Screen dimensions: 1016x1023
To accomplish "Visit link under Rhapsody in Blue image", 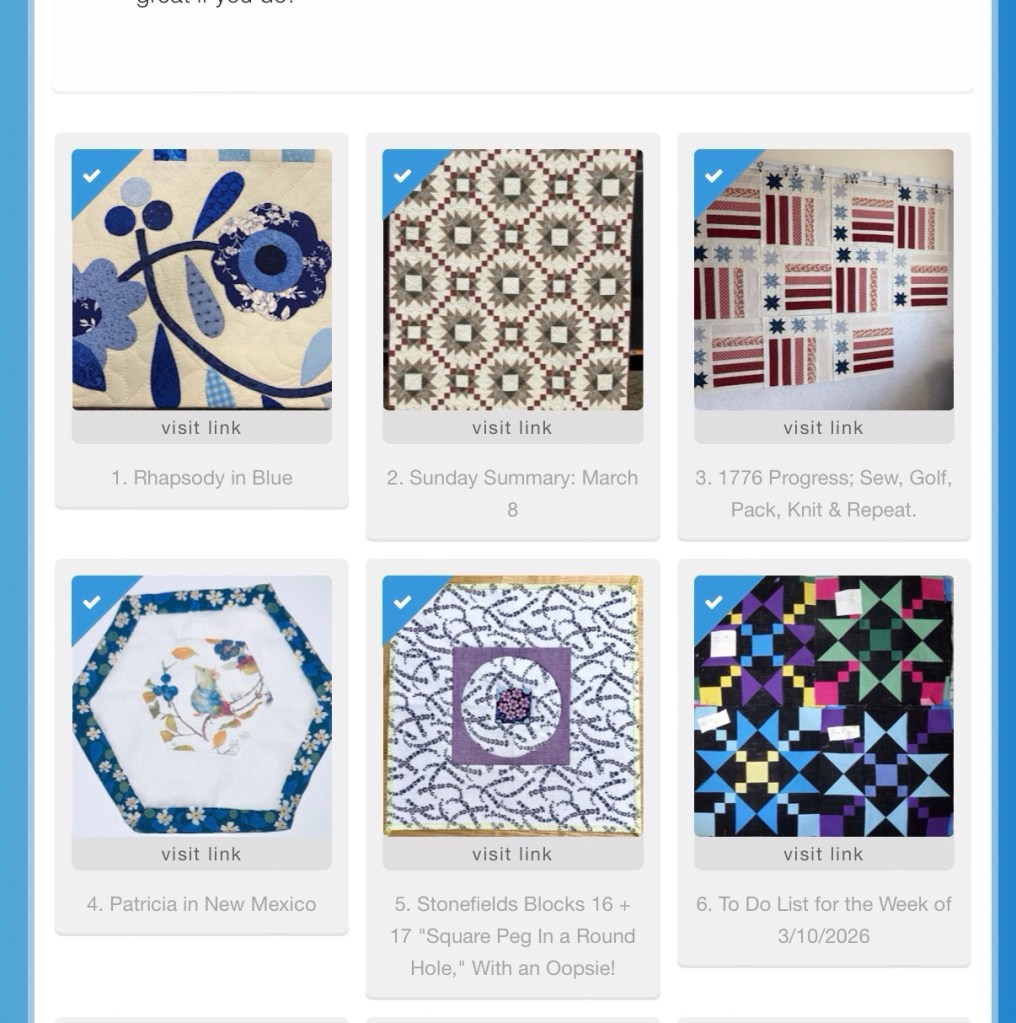I will tap(202, 427).
